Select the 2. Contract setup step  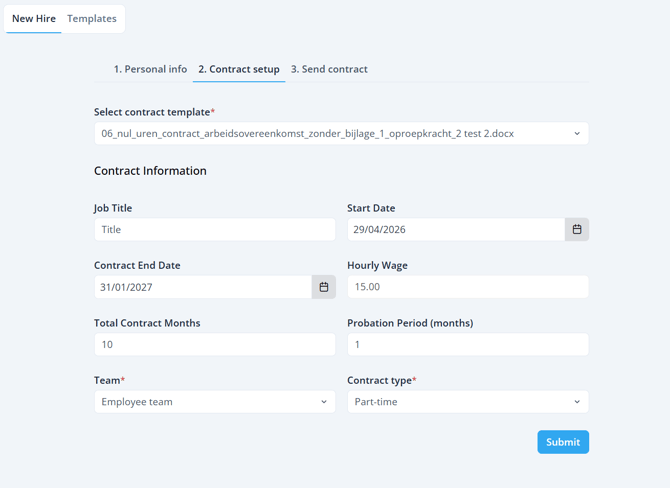coord(239,69)
